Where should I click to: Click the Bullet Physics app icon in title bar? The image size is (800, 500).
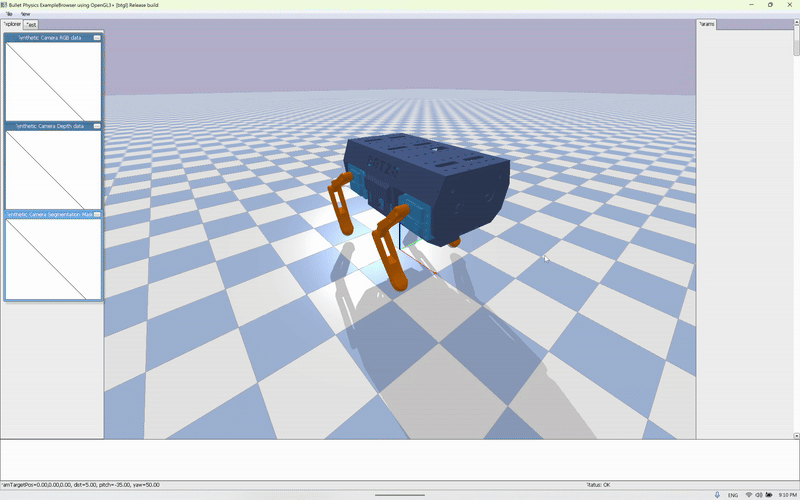click(4, 4)
